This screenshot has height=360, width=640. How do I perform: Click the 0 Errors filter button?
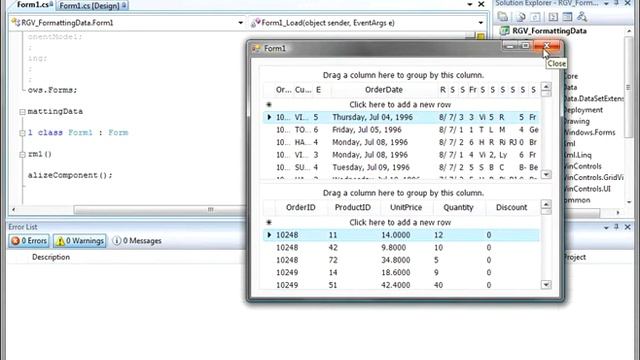coord(29,241)
